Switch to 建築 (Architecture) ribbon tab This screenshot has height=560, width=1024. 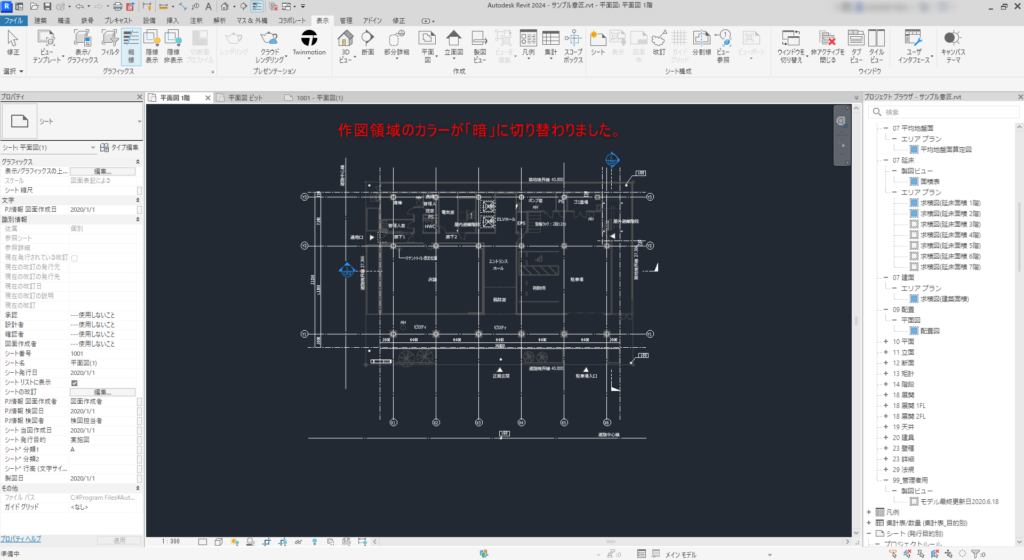tap(40, 20)
